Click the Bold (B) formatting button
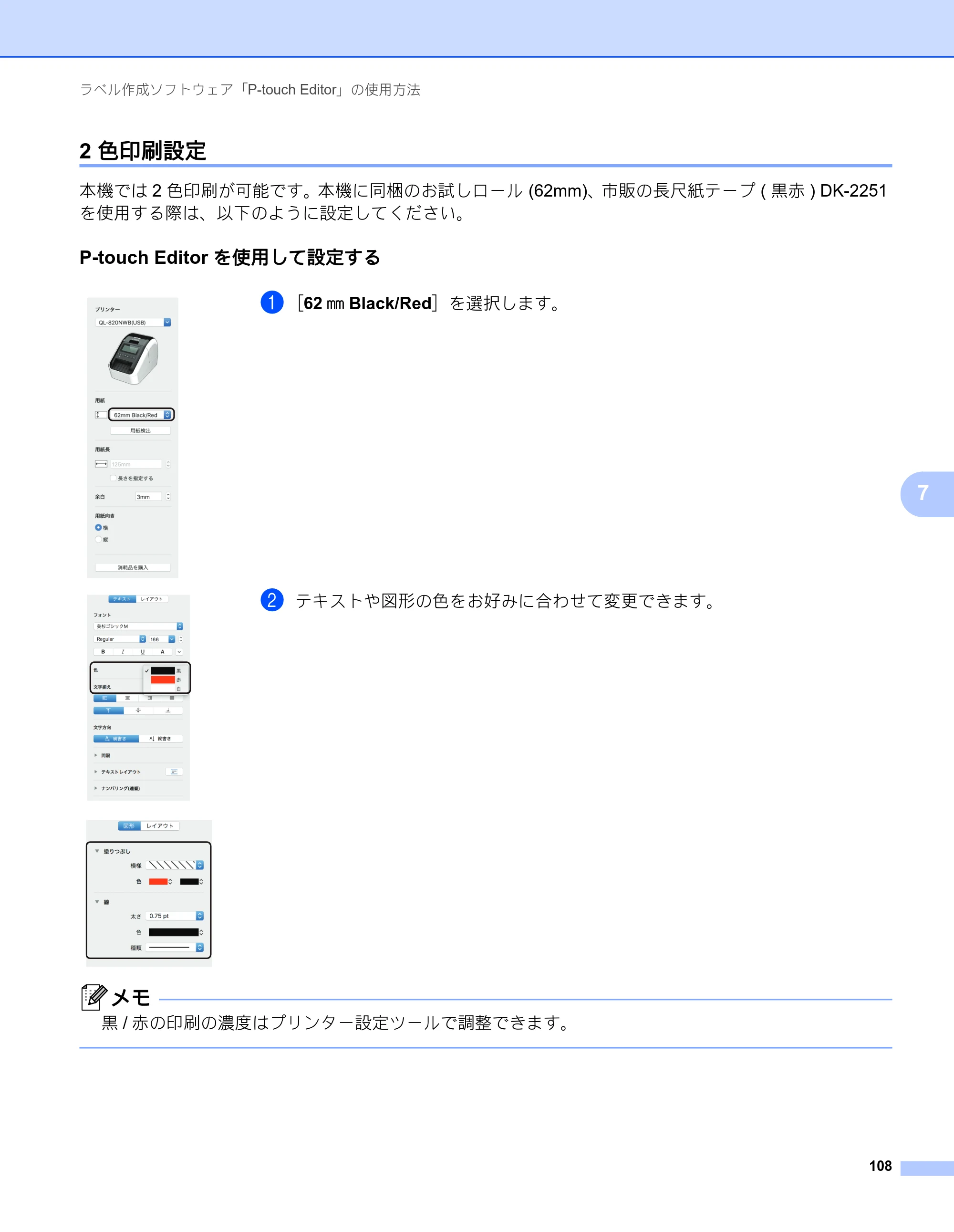The height and width of the screenshot is (1232, 954). (103, 651)
